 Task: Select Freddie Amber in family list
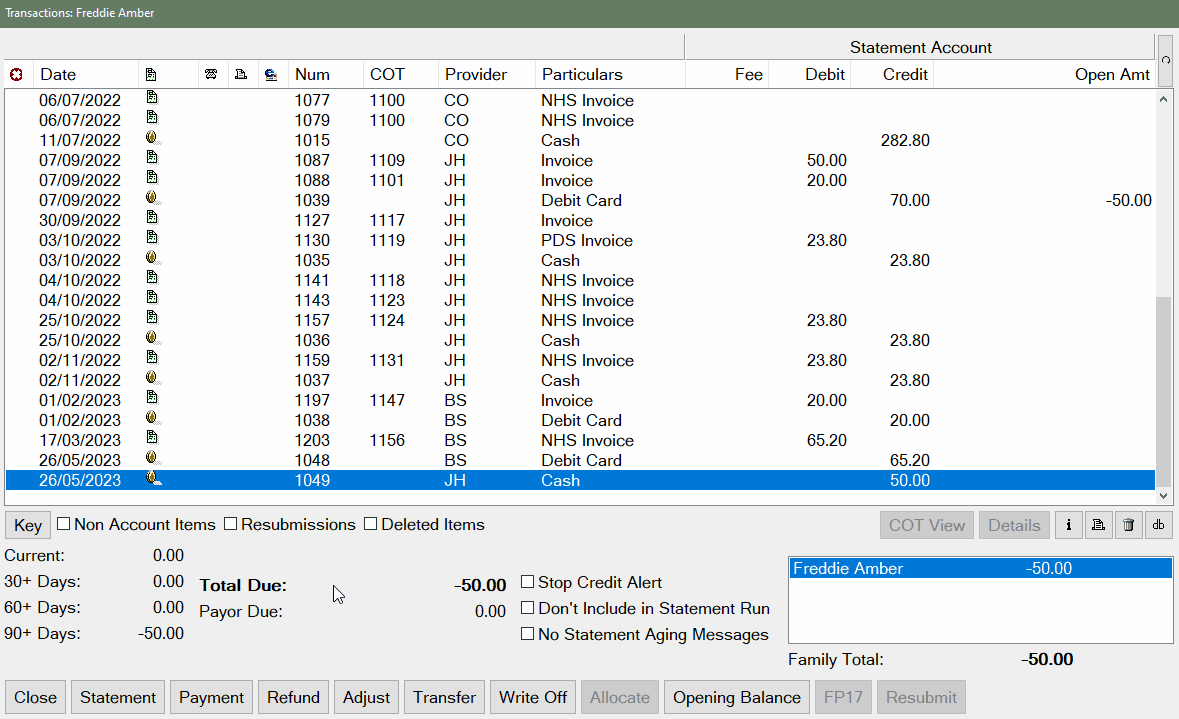980,569
